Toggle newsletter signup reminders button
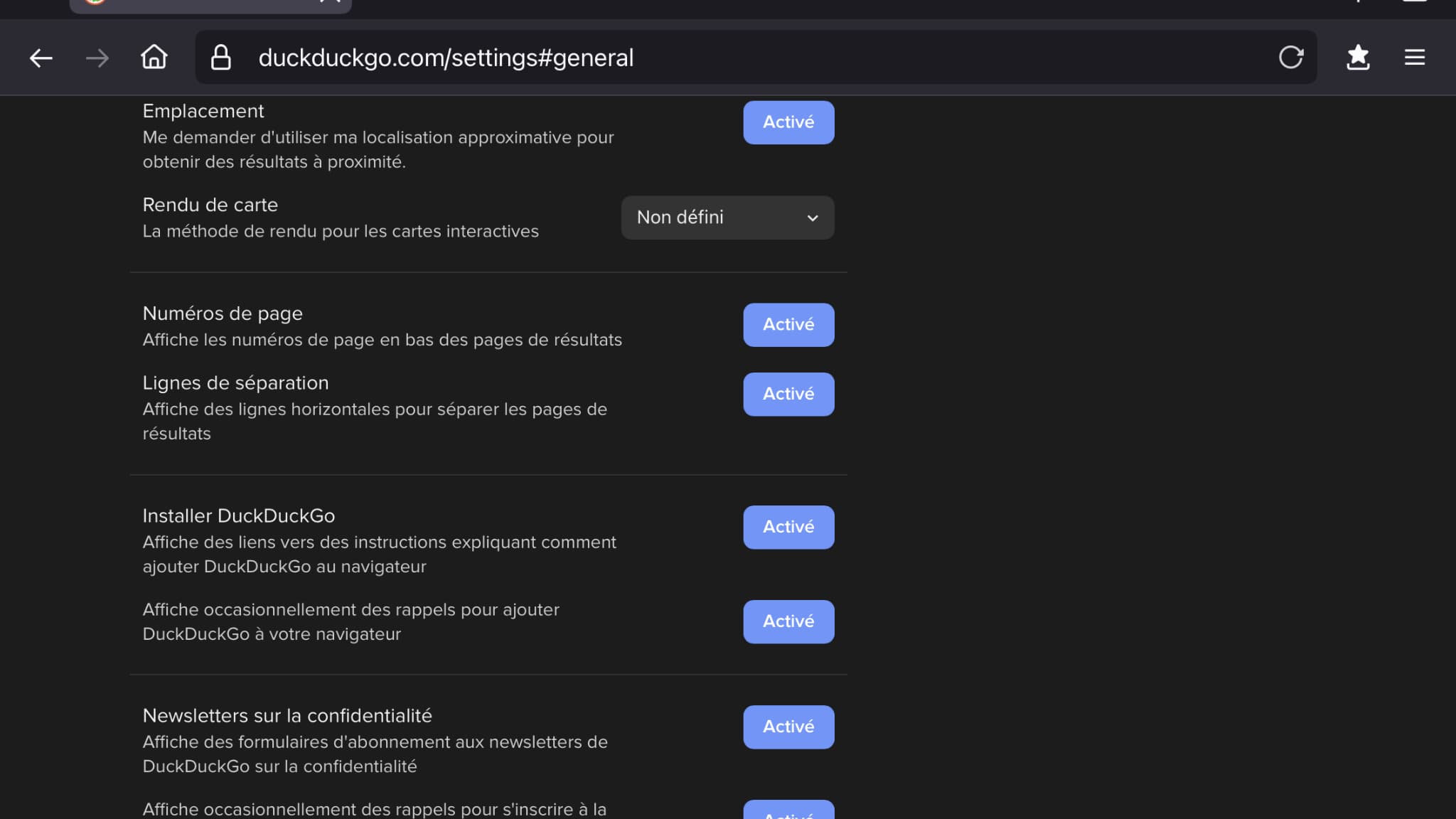The height and width of the screenshot is (819, 1456). click(x=788, y=812)
